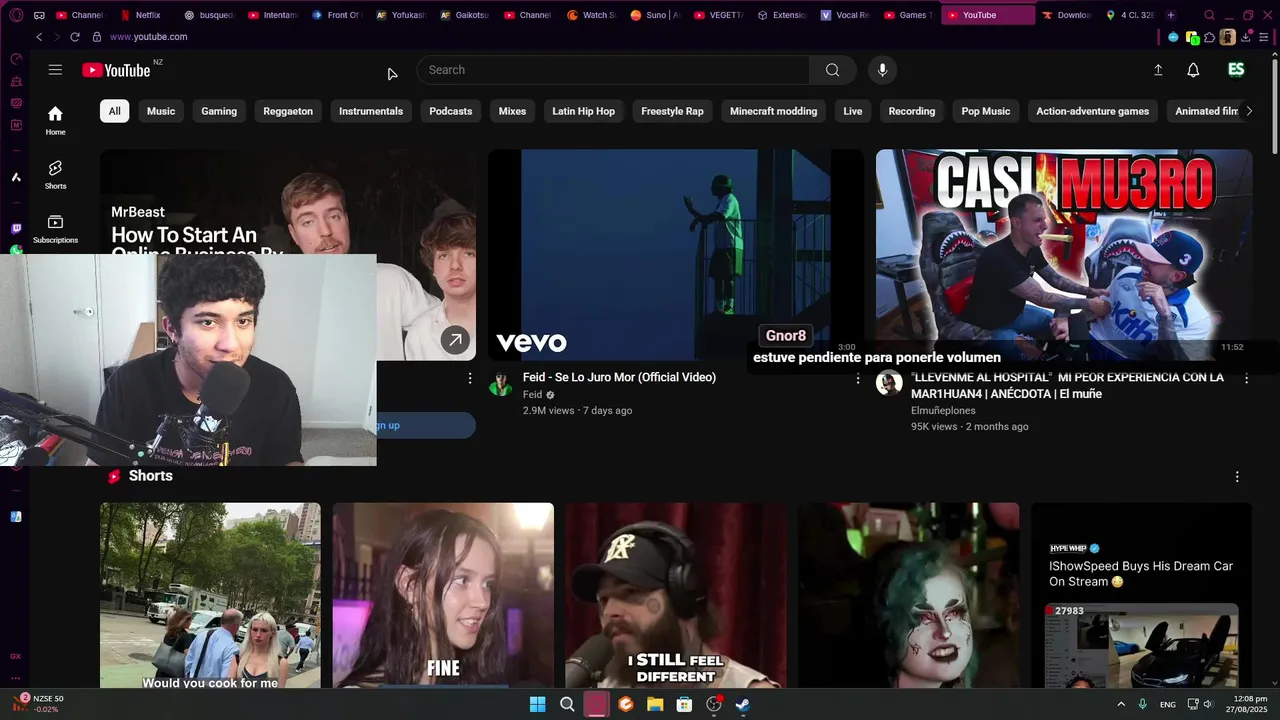Open Feid - Se Lo Juro Mor title
Screen dimensions: 1280x720
point(619,377)
